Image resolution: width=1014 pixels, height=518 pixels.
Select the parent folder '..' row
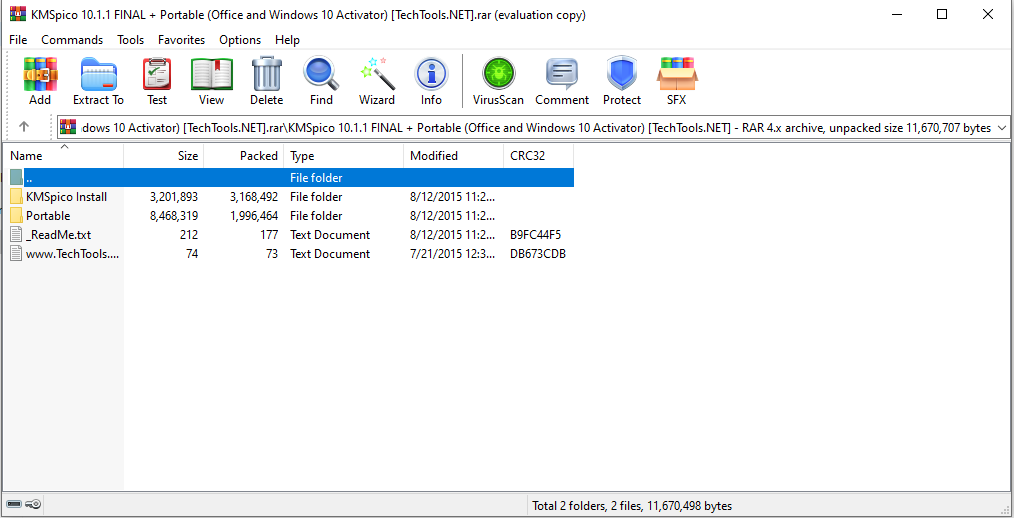(x=292, y=177)
